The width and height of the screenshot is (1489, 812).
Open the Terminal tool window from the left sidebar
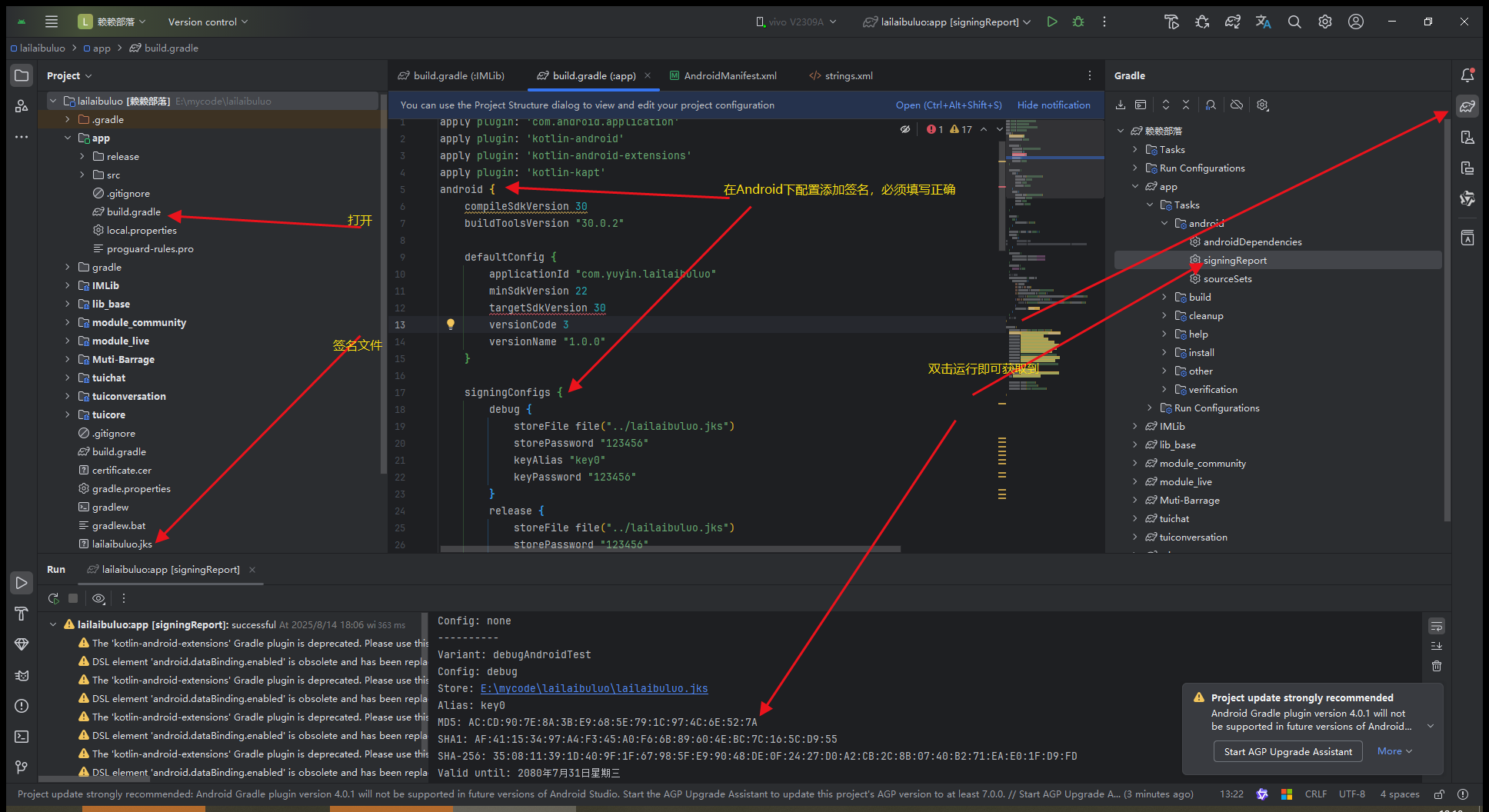pos(22,737)
